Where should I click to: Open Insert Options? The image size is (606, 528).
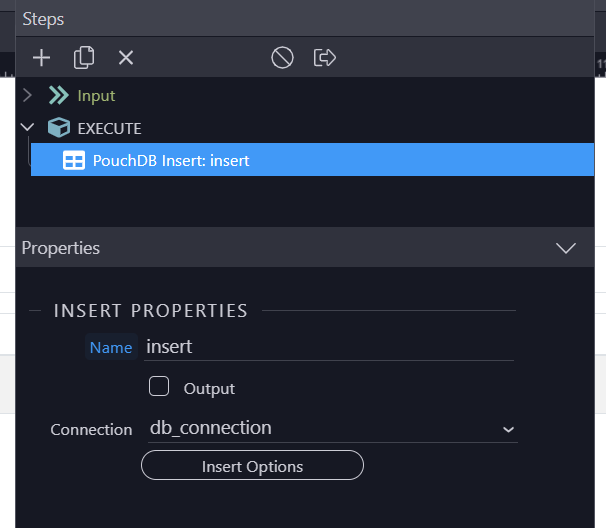click(252, 465)
